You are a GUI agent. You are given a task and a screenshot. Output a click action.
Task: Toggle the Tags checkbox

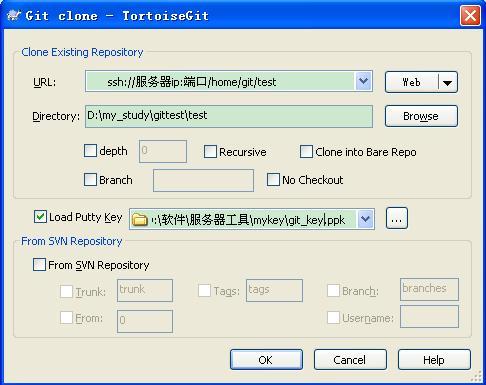point(204,290)
